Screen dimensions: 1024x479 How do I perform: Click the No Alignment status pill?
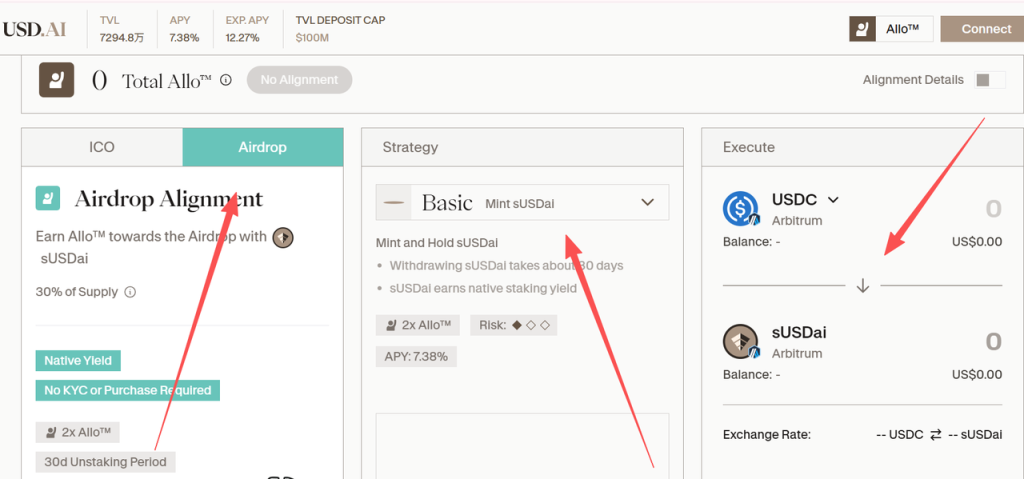point(299,80)
